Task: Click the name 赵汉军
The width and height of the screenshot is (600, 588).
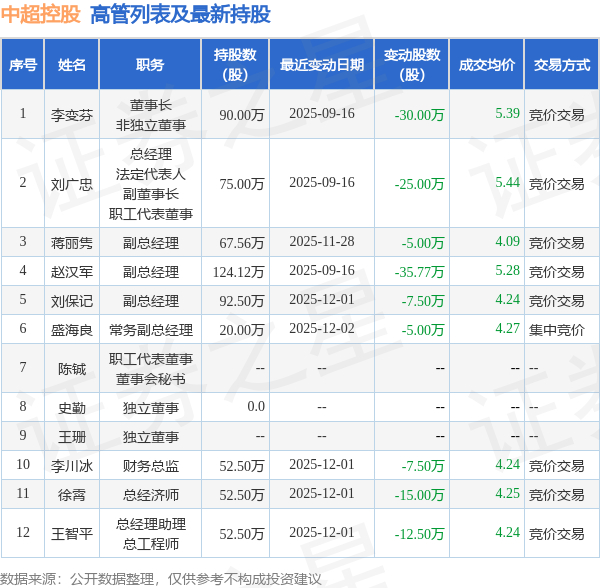Action: [x=72, y=272]
